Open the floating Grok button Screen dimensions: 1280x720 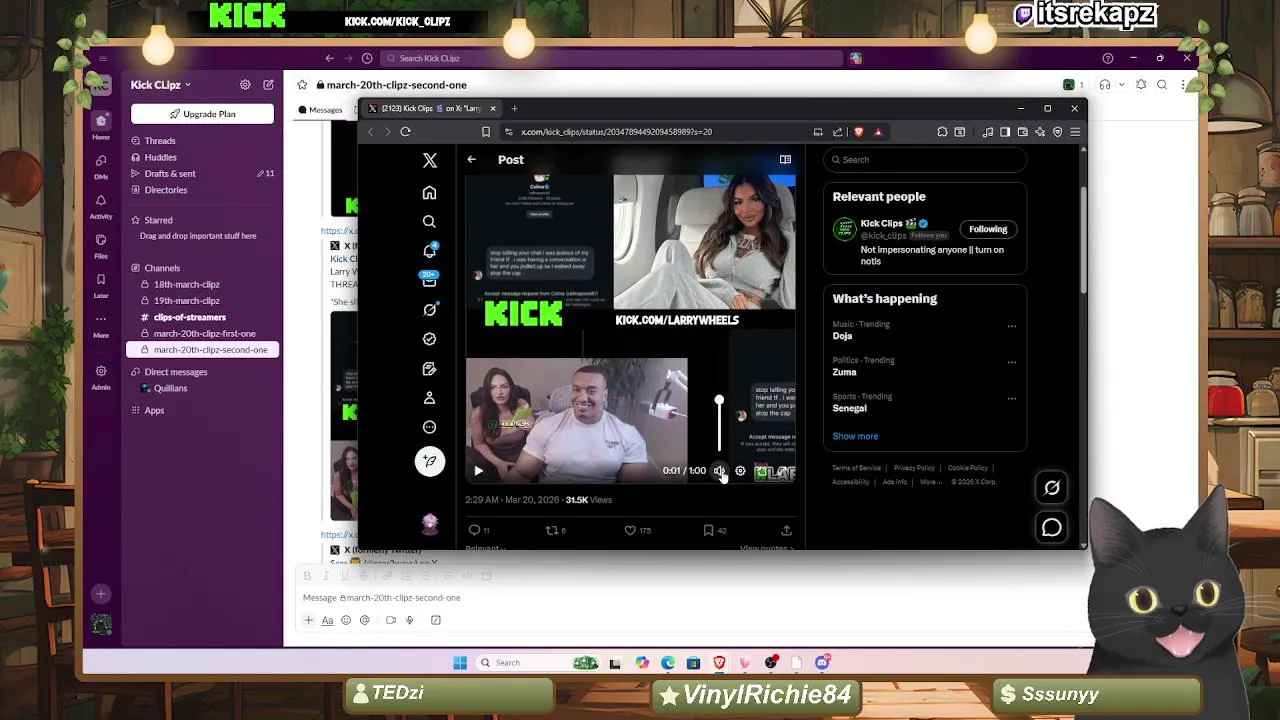click(x=1051, y=488)
